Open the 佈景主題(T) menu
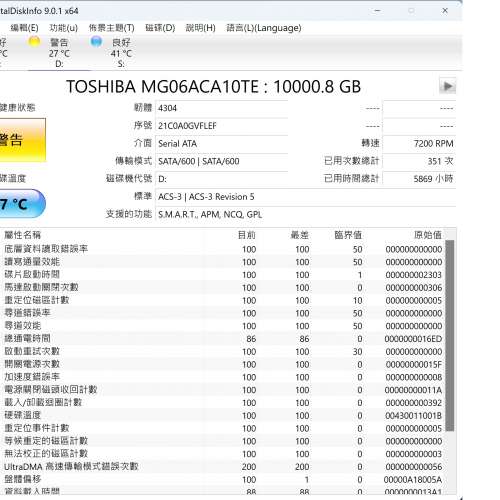The width and height of the screenshot is (500, 500). click(x=111, y=28)
